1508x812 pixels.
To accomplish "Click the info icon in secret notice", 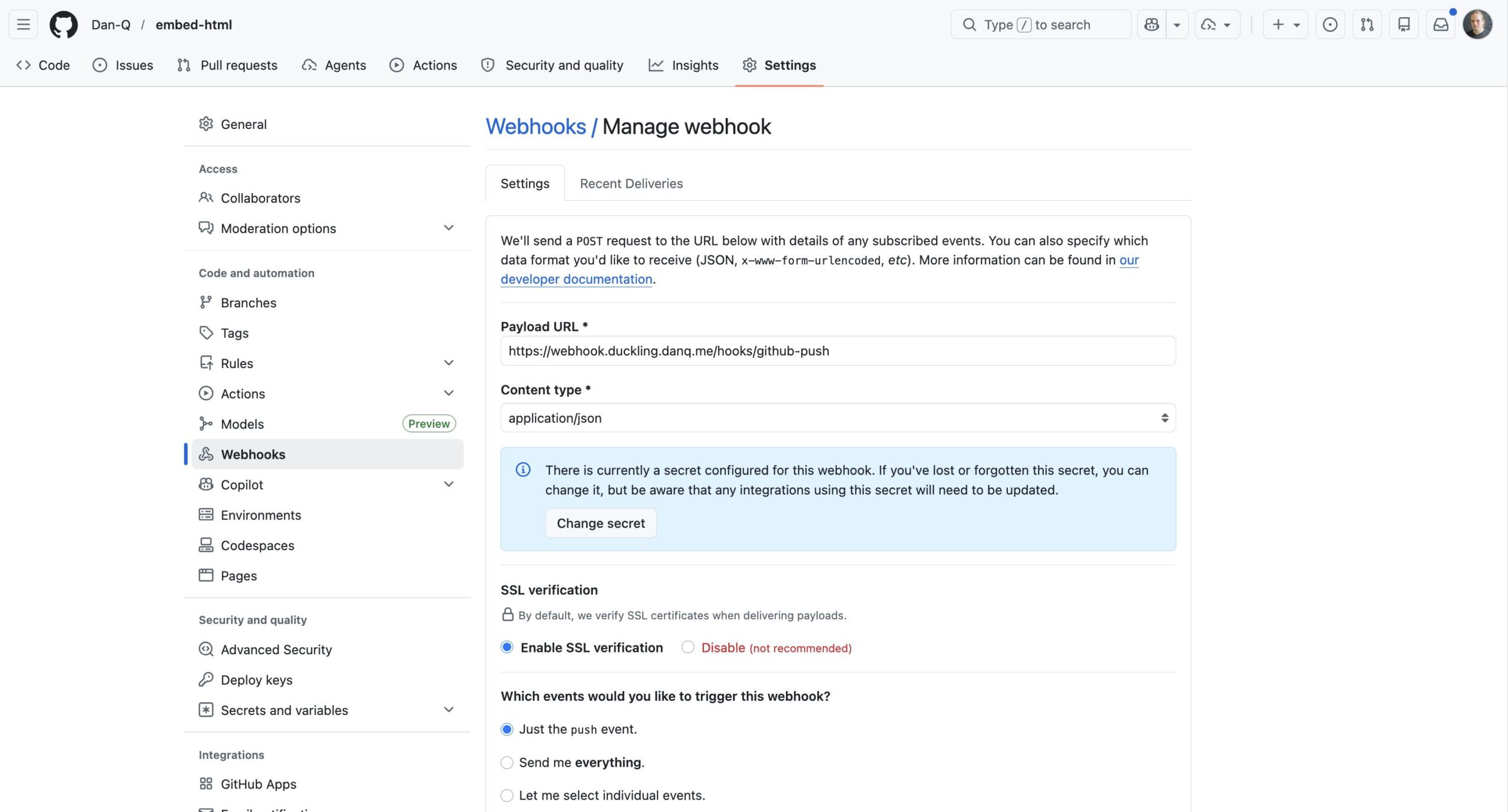I will tap(523, 469).
